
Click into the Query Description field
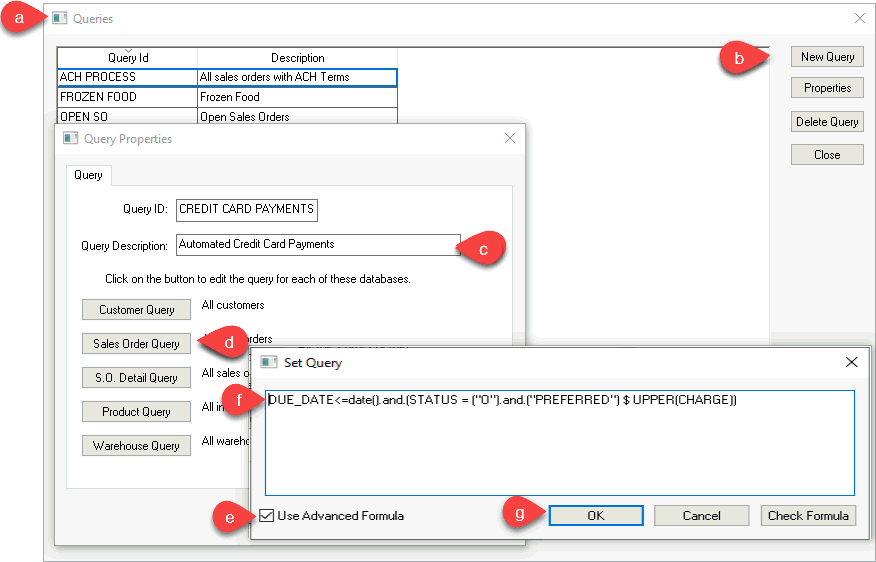(317, 244)
